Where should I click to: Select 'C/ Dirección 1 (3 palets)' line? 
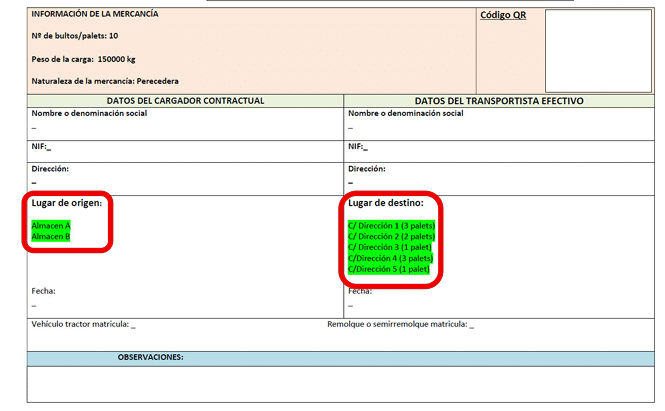pos(391,226)
